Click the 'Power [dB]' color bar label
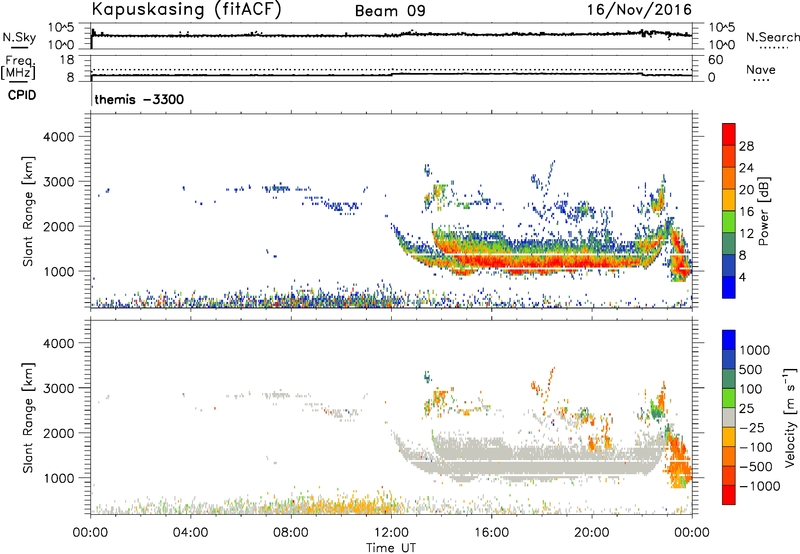 coord(763,211)
